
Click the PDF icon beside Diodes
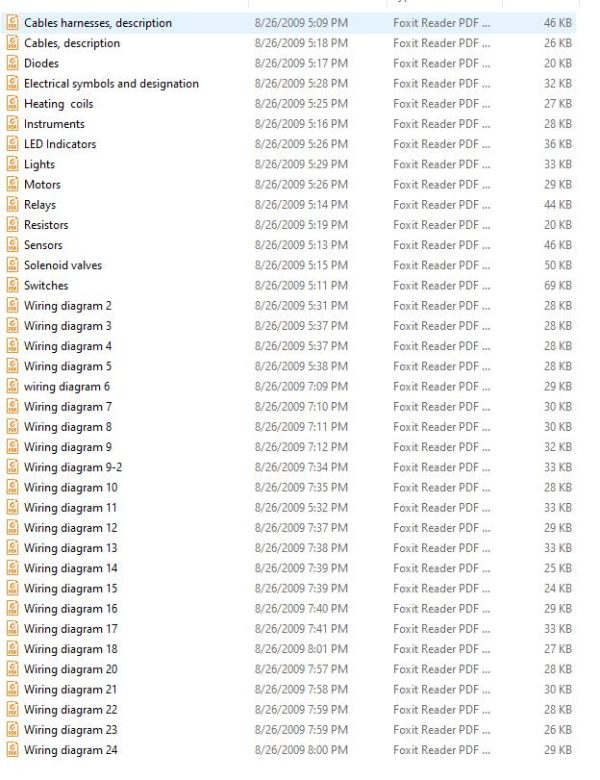coord(12,63)
